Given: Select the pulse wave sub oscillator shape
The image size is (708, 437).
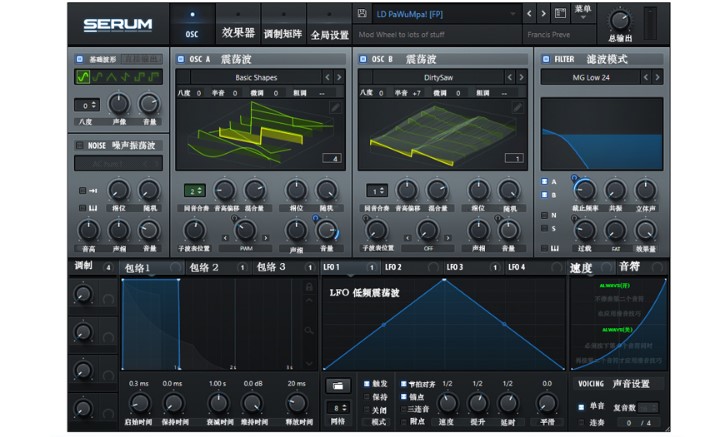Looking at the screenshot, I should click(x=154, y=77).
